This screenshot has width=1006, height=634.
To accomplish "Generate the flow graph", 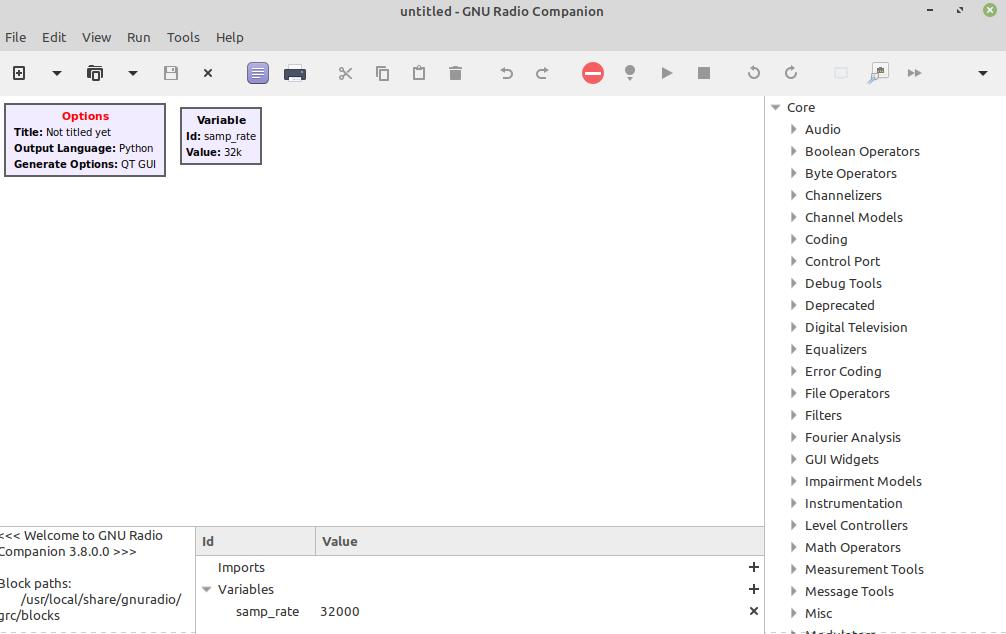I will pos(630,73).
